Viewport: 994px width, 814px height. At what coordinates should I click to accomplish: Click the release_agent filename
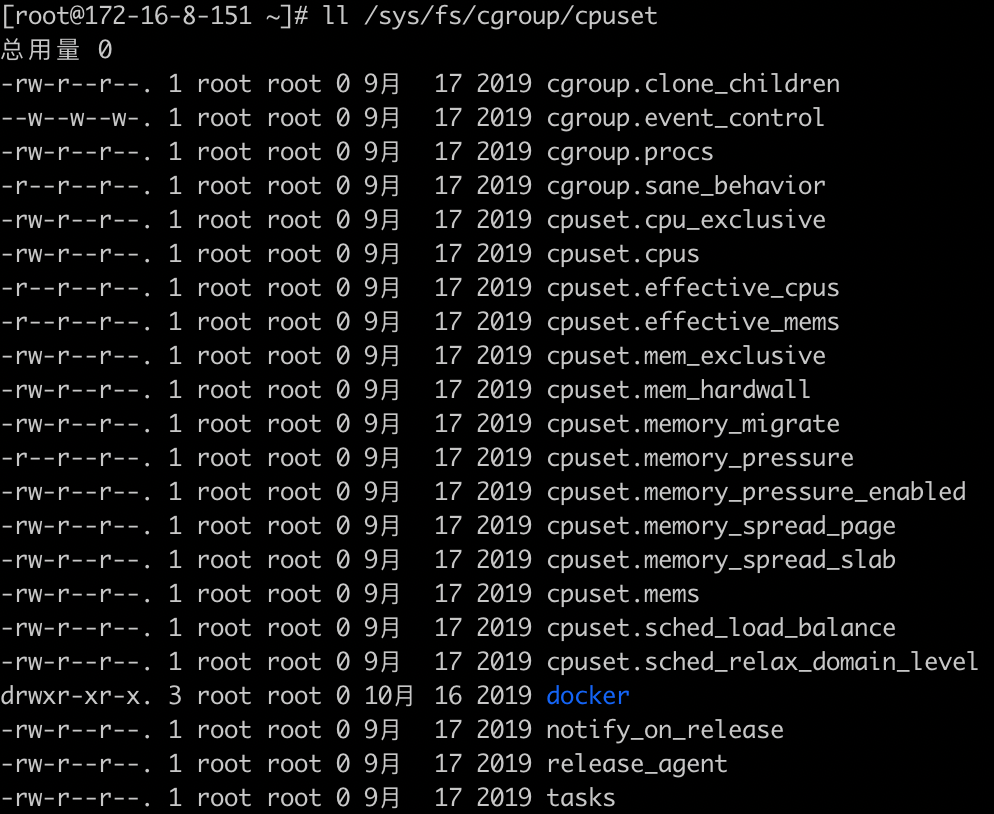(636, 764)
